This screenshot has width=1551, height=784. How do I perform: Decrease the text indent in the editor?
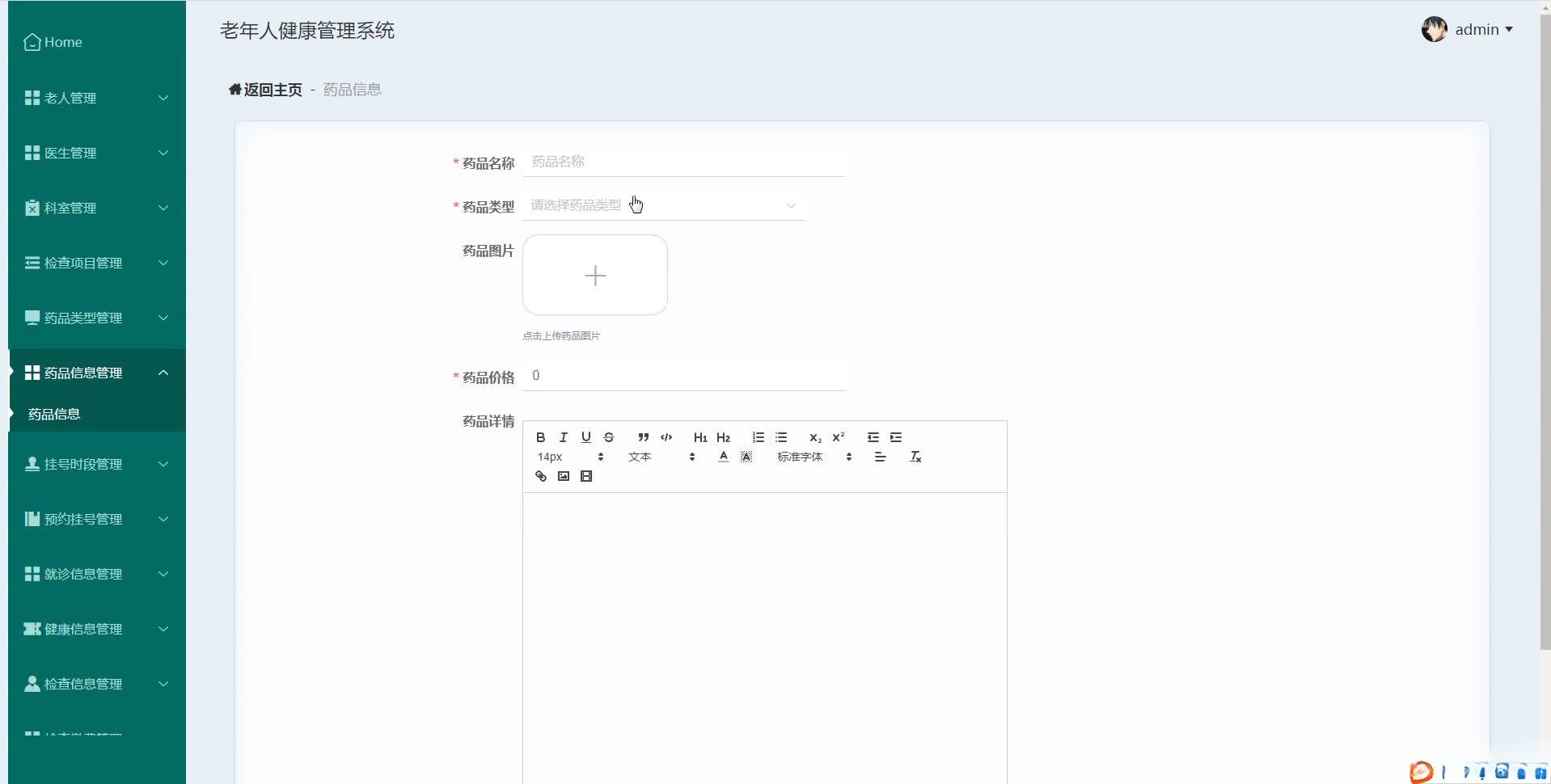pos(873,437)
